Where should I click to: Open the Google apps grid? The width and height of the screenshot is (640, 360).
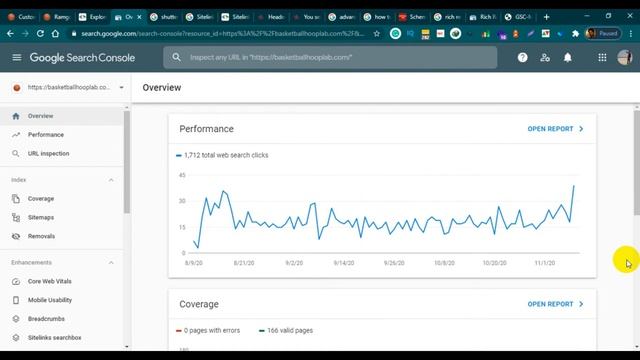[602, 58]
